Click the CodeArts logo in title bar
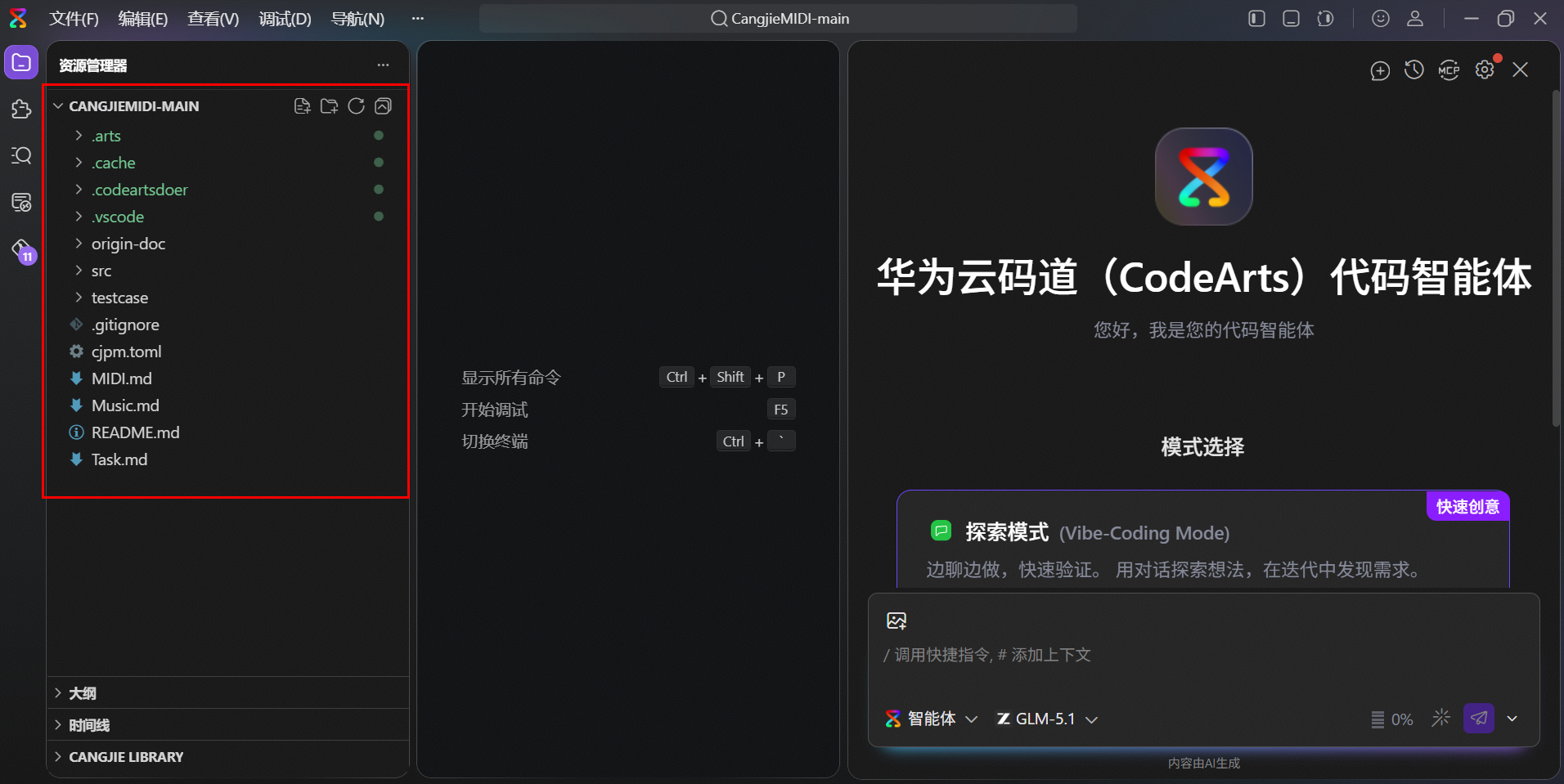Screen dimensions: 1564x784 [x=18, y=18]
